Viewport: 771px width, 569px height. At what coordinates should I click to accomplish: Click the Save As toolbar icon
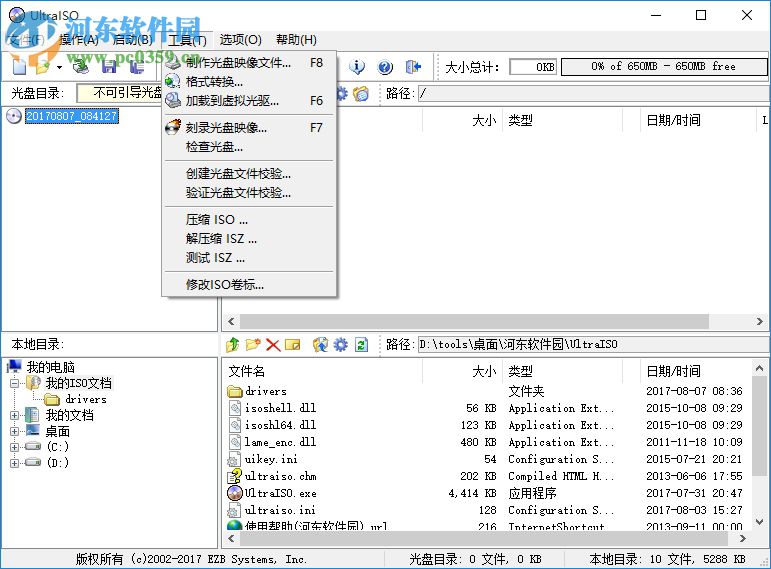click(x=137, y=66)
